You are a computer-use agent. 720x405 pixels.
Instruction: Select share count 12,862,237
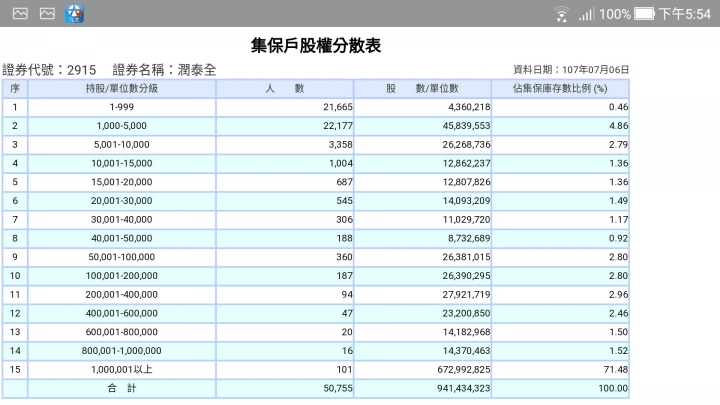(x=466, y=163)
